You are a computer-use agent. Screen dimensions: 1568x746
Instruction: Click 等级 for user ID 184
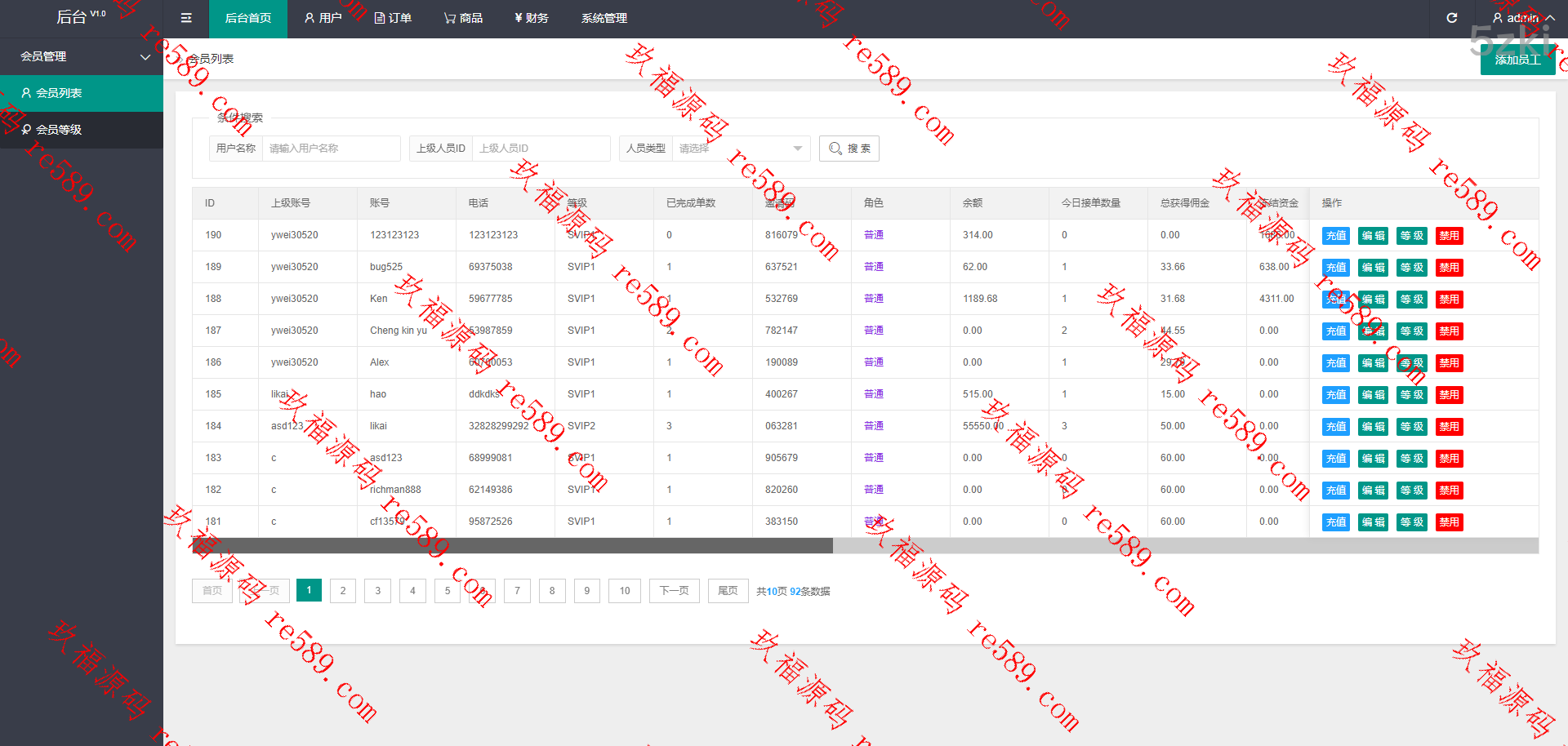(x=1411, y=427)
